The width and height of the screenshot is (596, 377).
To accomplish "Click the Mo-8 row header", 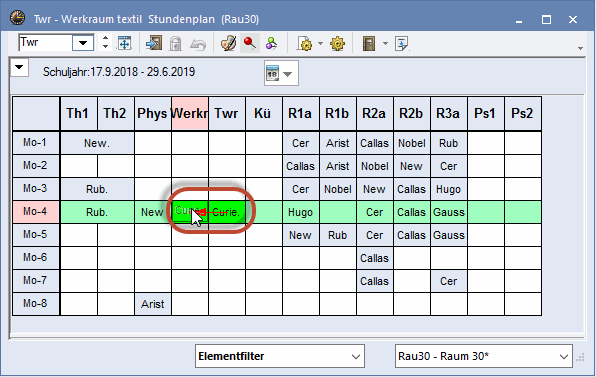I will point(35,303).
